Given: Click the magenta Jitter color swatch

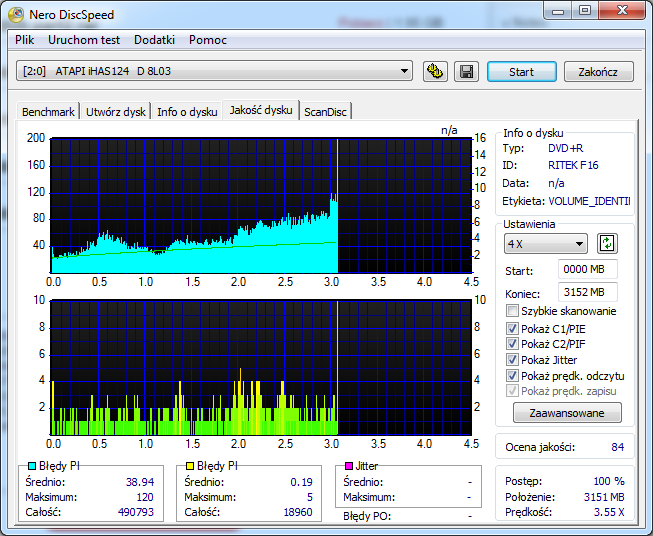Looking at the screenshot, I should (349, 466).
